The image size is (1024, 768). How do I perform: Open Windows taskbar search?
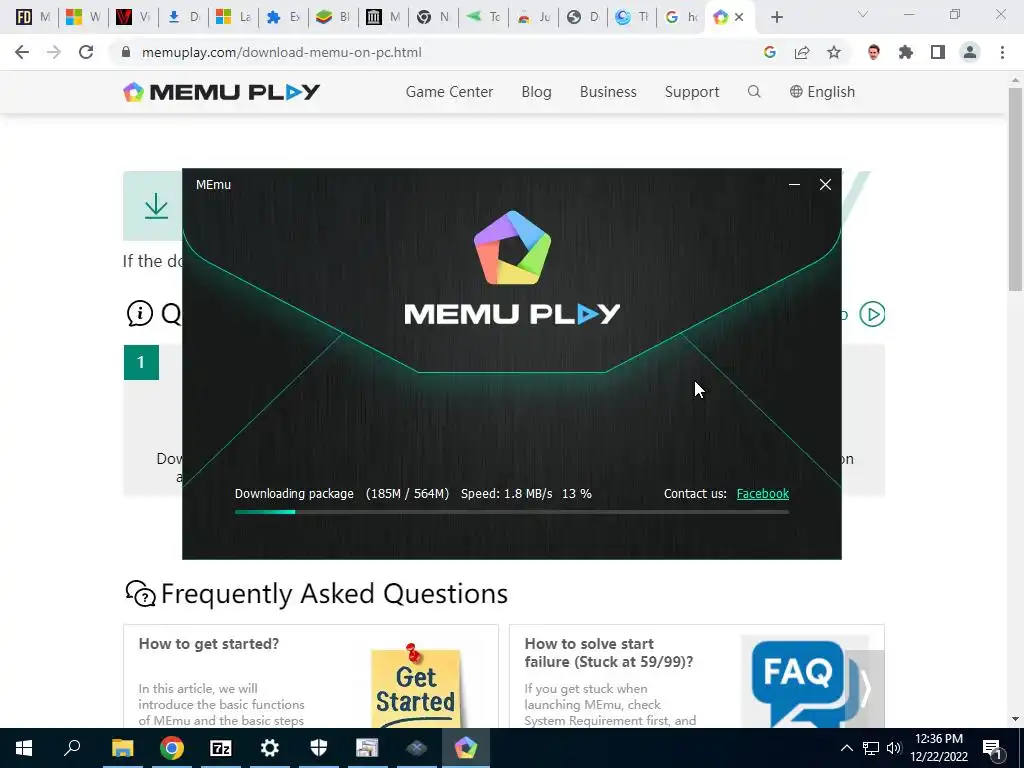click(x=72, y=748)
